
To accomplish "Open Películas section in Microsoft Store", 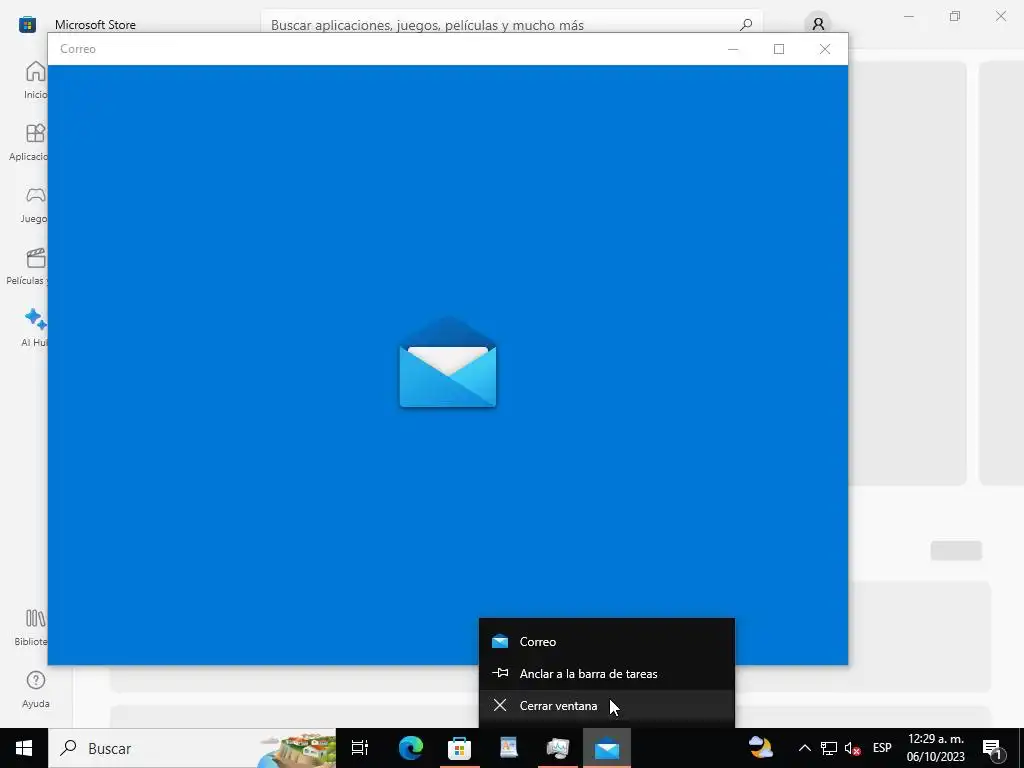I will [27, 266].
